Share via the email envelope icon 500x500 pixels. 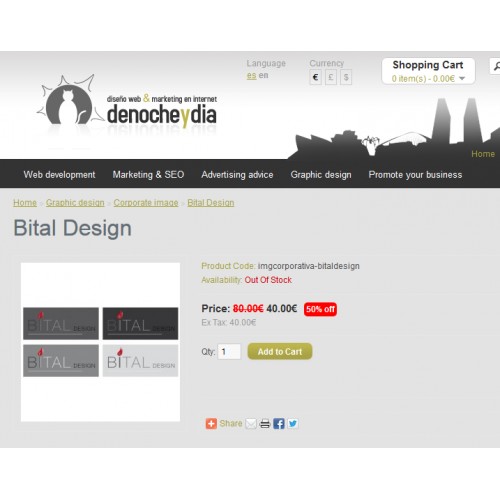[251, 424]
